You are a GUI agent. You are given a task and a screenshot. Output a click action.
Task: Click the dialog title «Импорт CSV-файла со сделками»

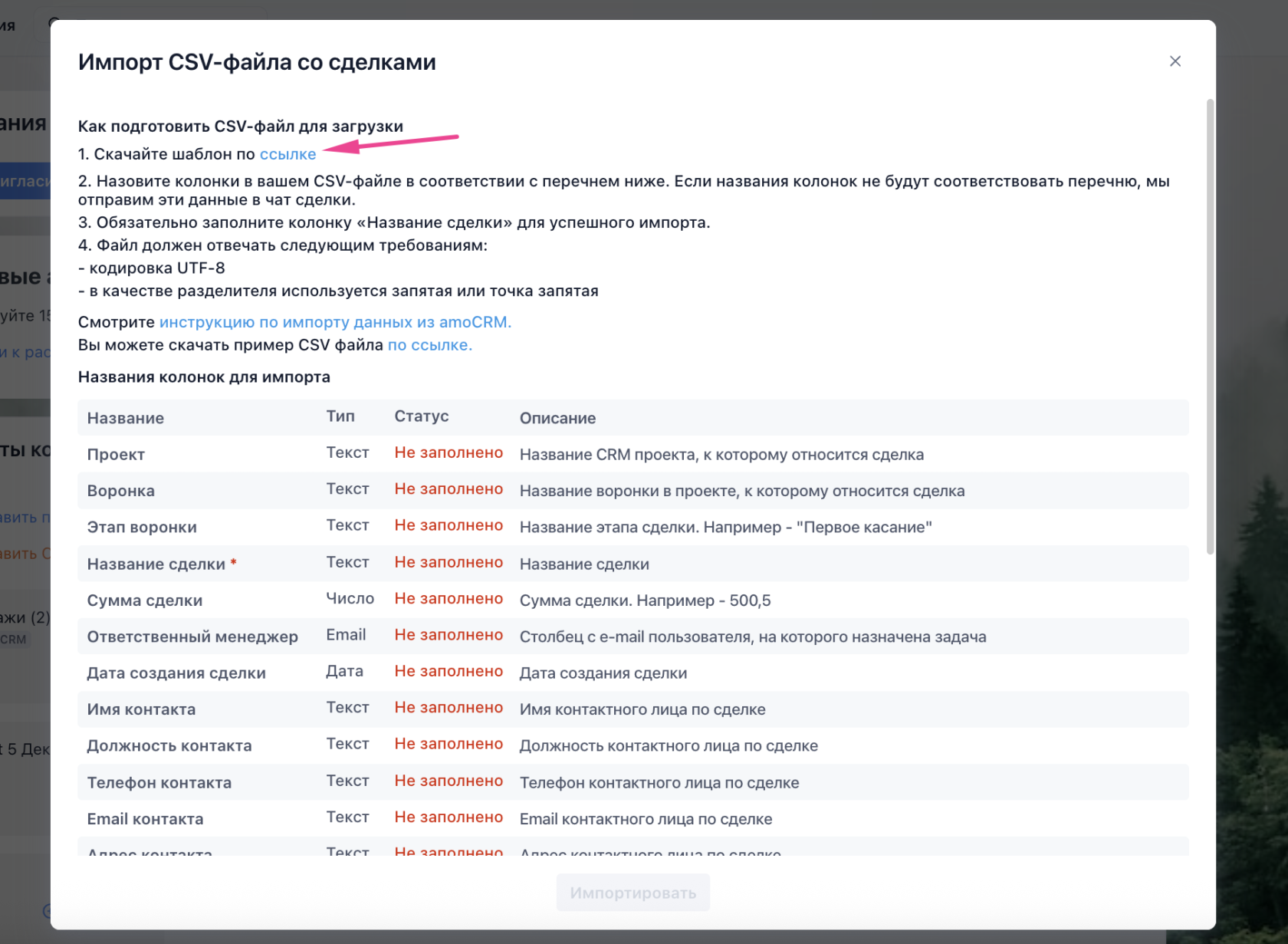click(x=257, y=62)
